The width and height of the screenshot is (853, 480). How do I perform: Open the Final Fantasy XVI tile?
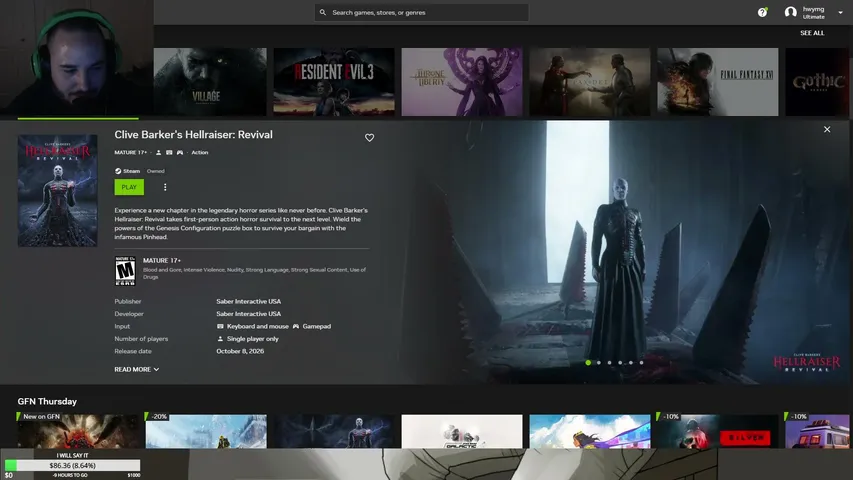click(718, 82)
